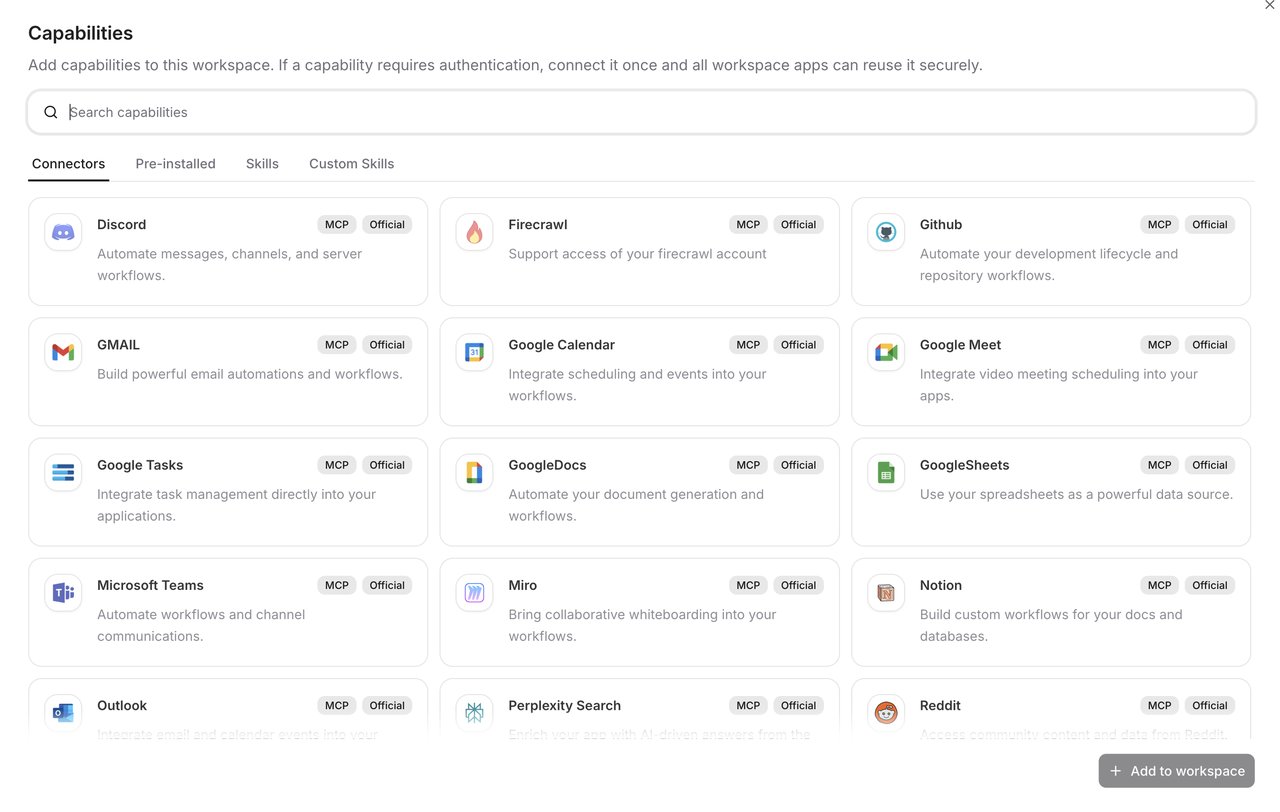1280x812 pixels.
Task: Select the "Google Meet" card title
Action: tap(961, 345)
